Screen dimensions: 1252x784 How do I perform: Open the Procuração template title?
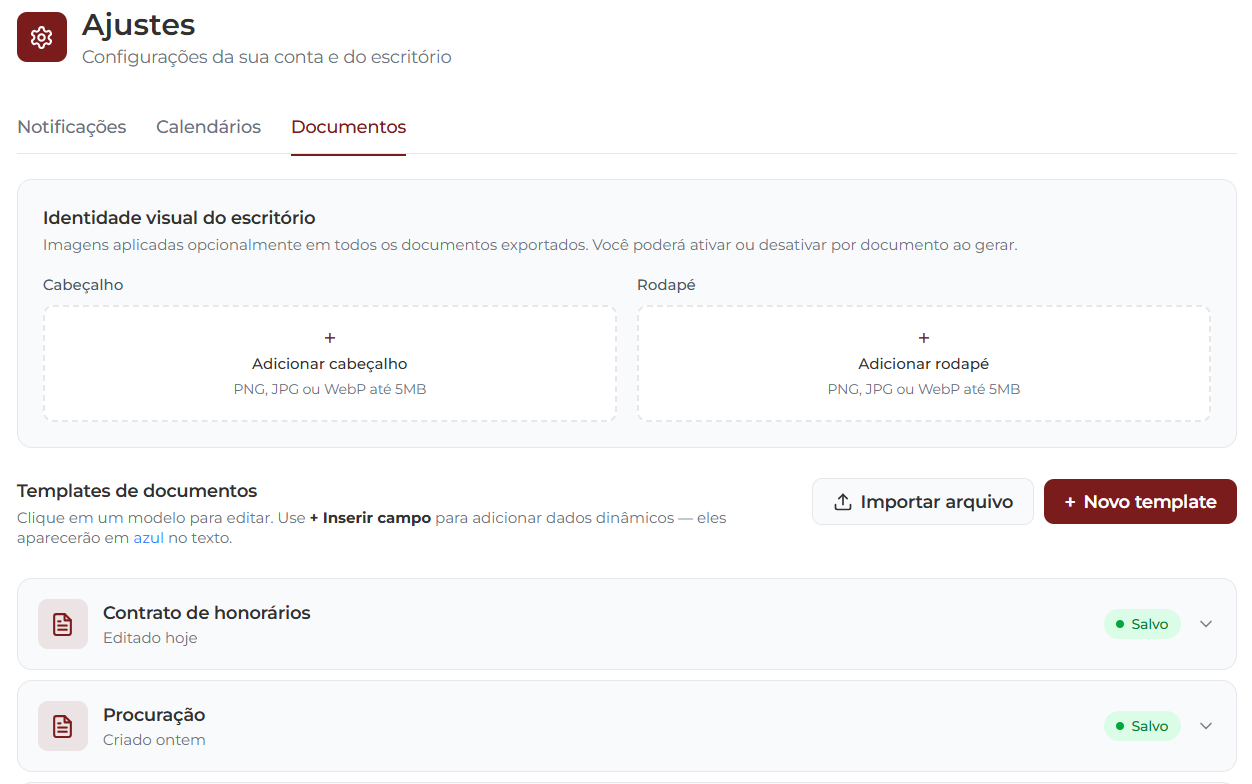154,715
